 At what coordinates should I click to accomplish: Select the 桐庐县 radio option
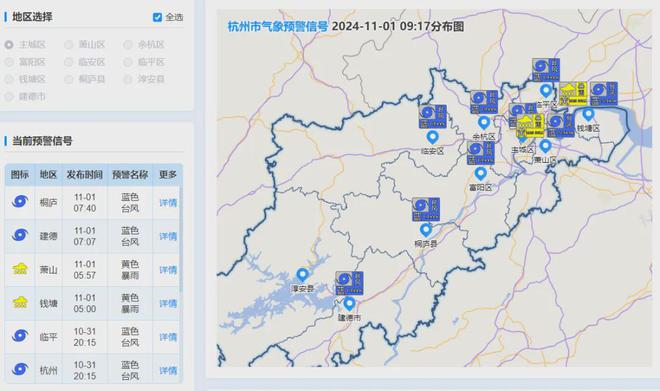coord(69,79)
